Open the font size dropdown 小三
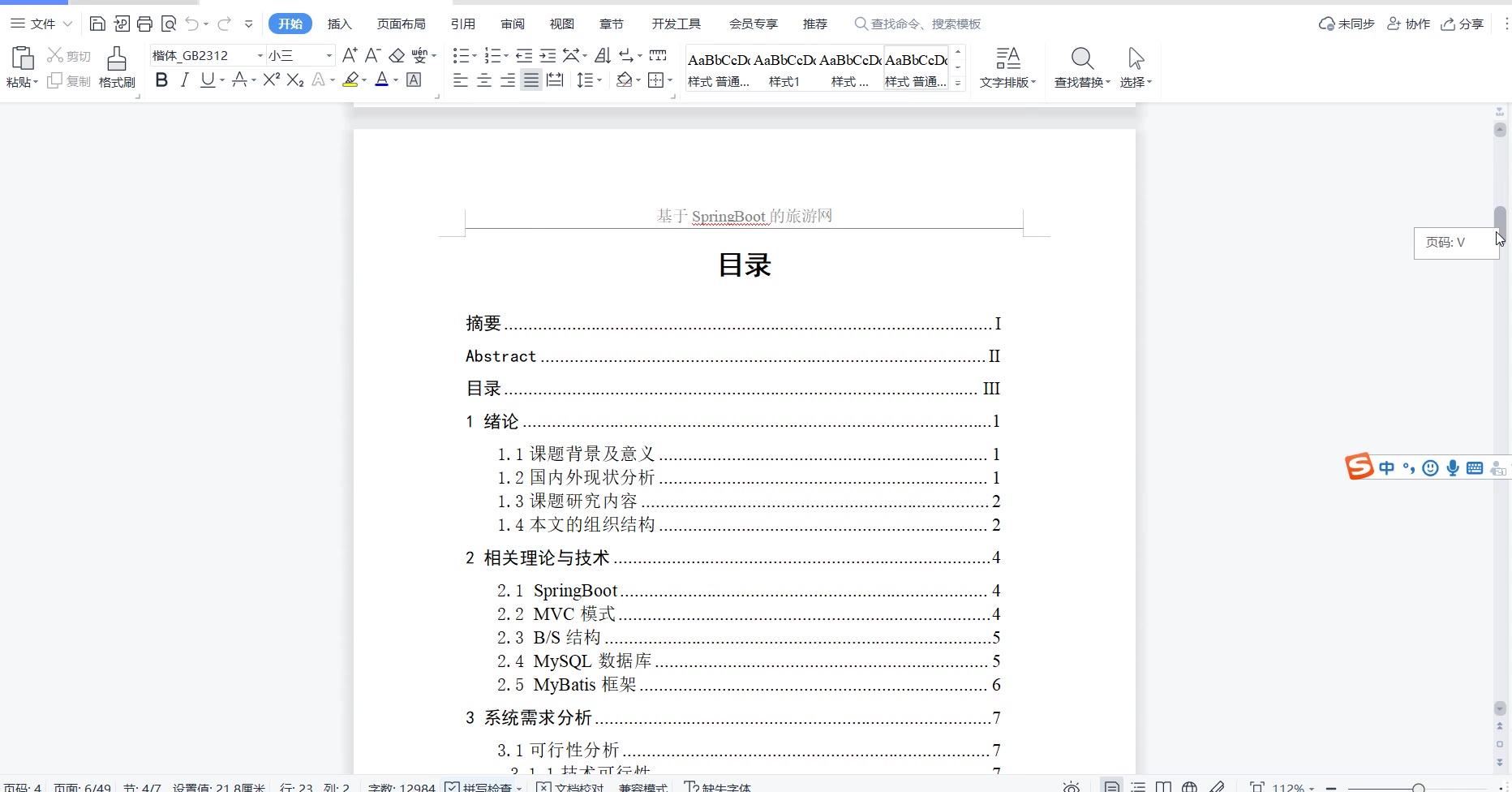The width and height of the screenshot is (1512, 792). 329,55
